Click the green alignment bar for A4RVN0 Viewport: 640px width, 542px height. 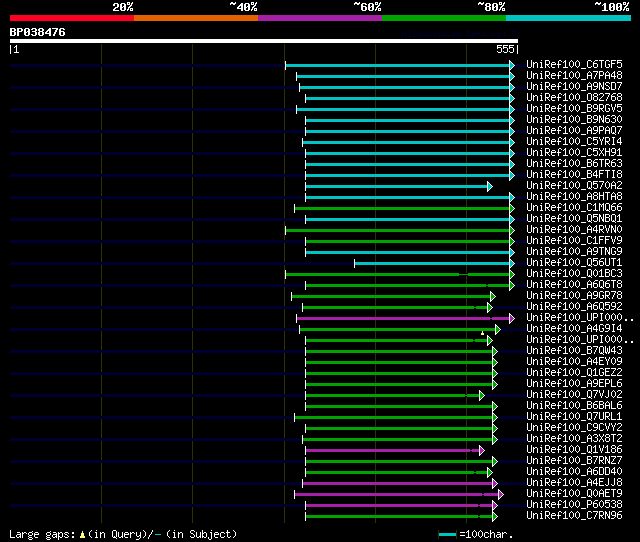point(398,231)
